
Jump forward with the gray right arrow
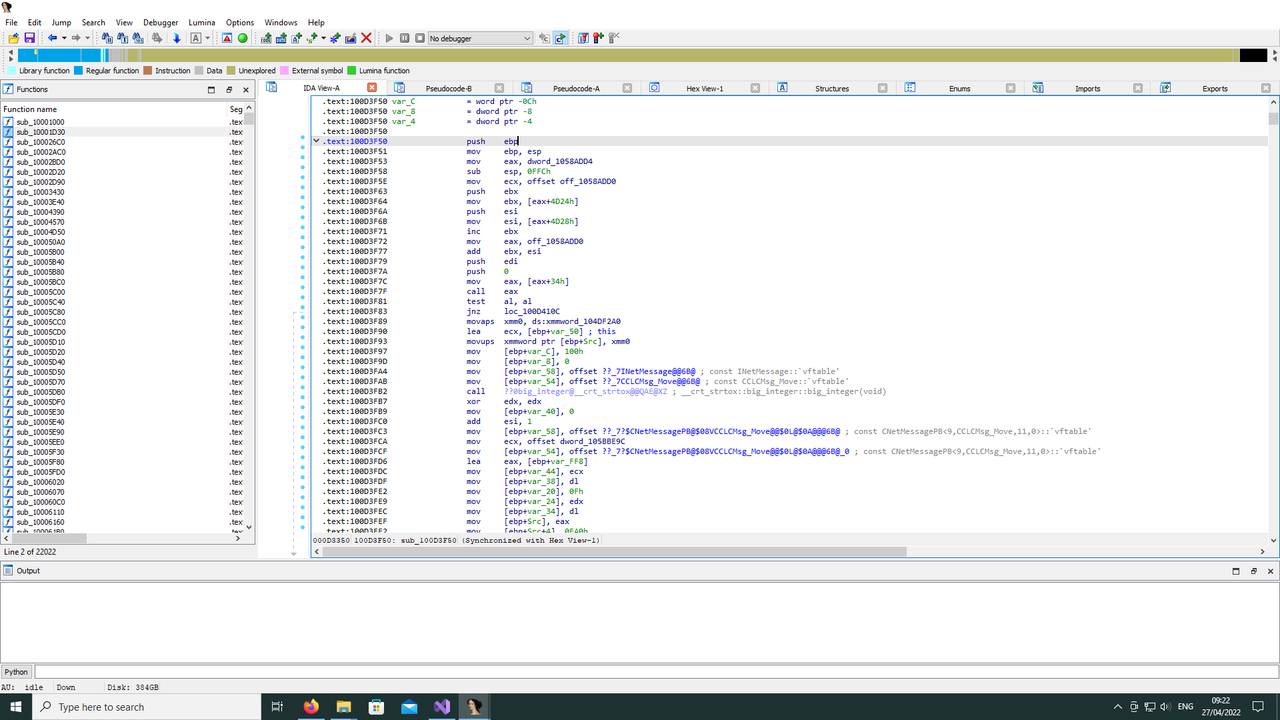click(76, 38)
